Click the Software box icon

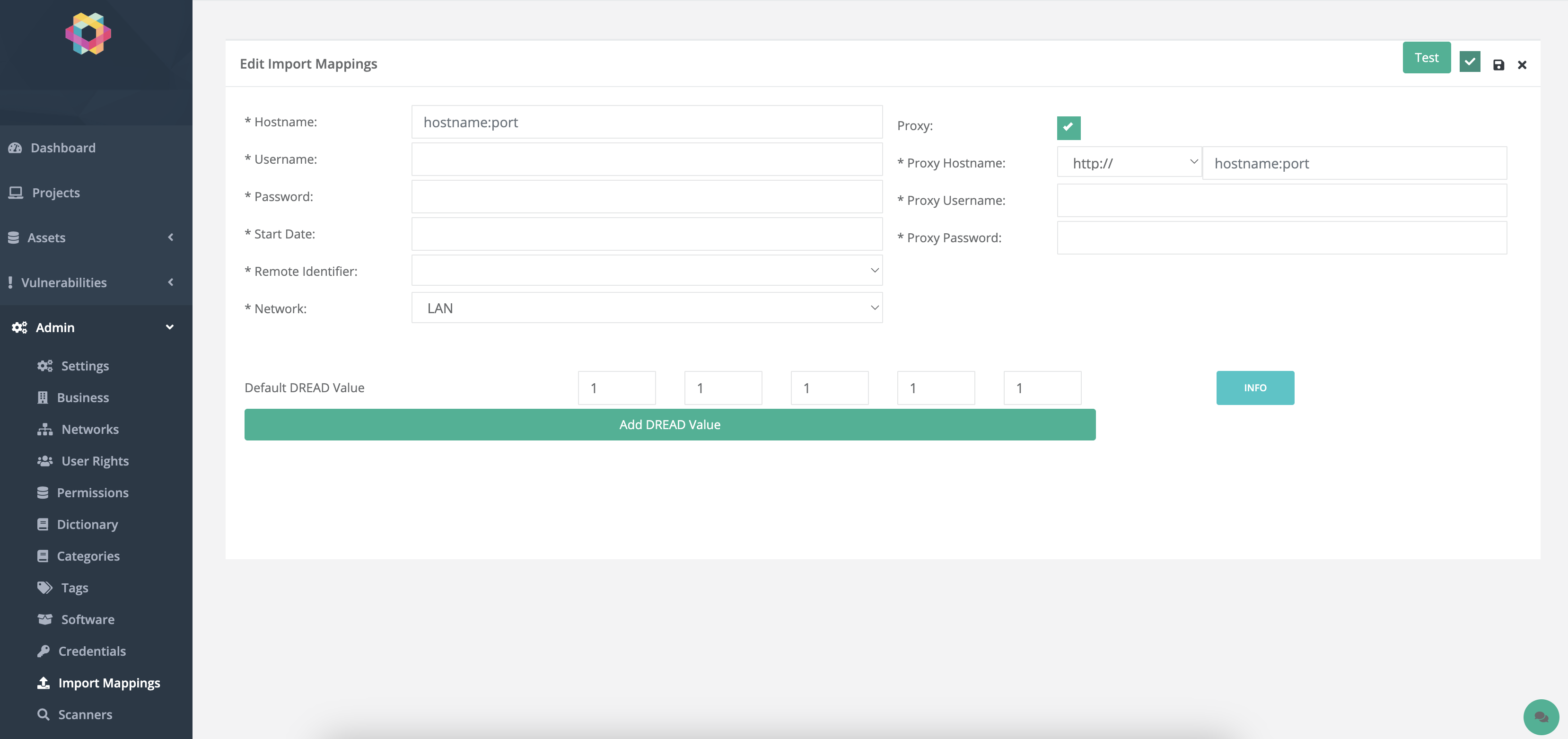[45, 619]
